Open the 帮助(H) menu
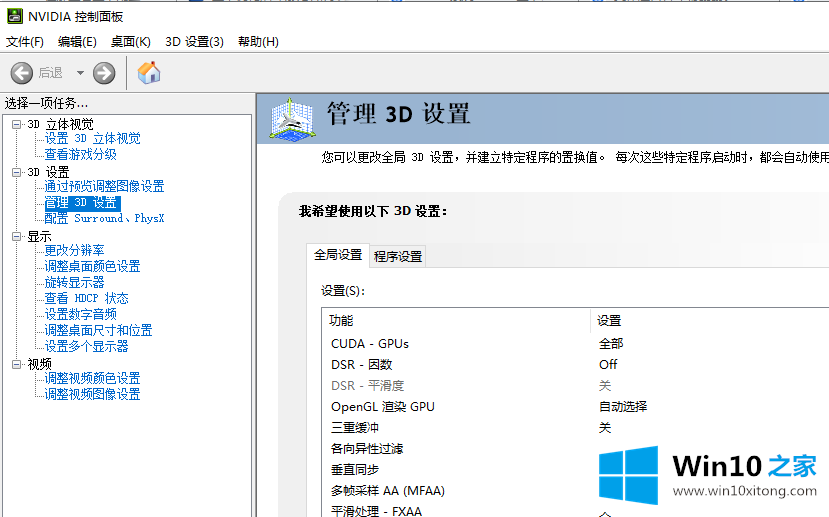 [x=259, y=42]
